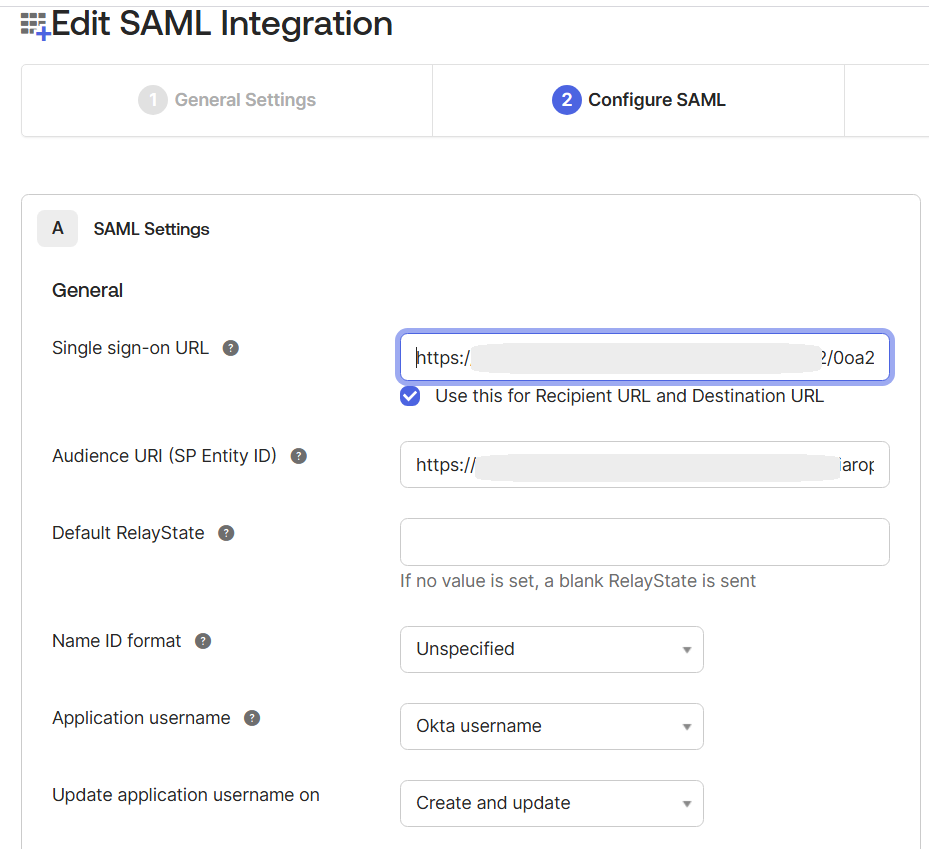929x849 pixels.
Task: Click the 'Edit SAML Integration' heading
Action: tap(222, 24)
